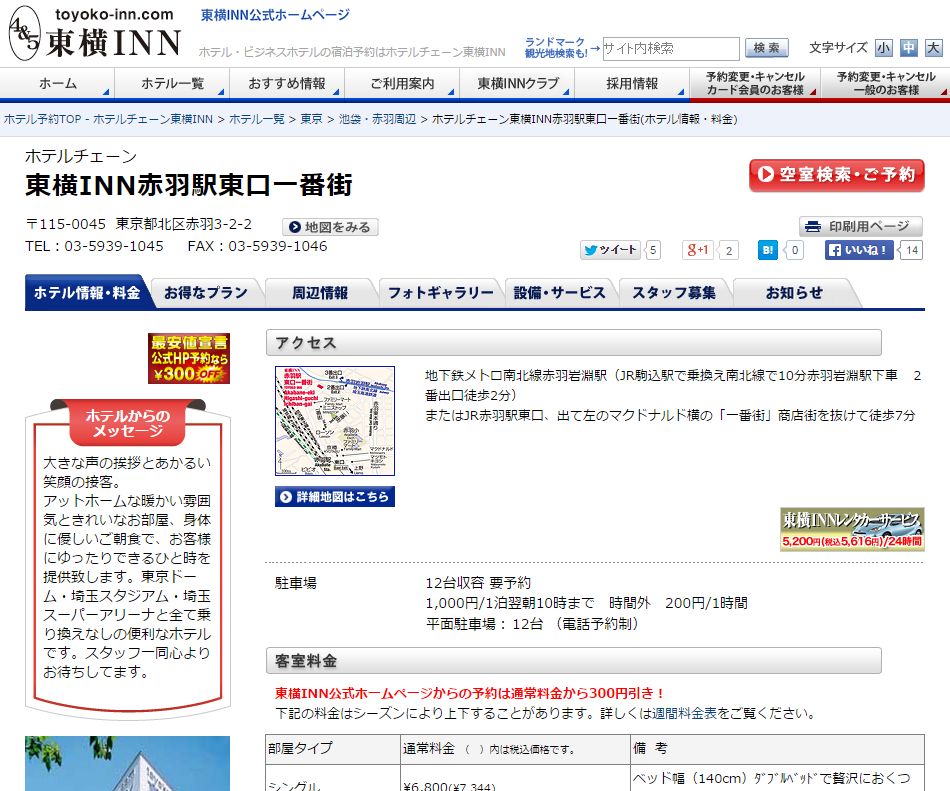Open the 採用情報 menu
The height and width of the screenshot is (791, 950).
[x=632, y=84]
